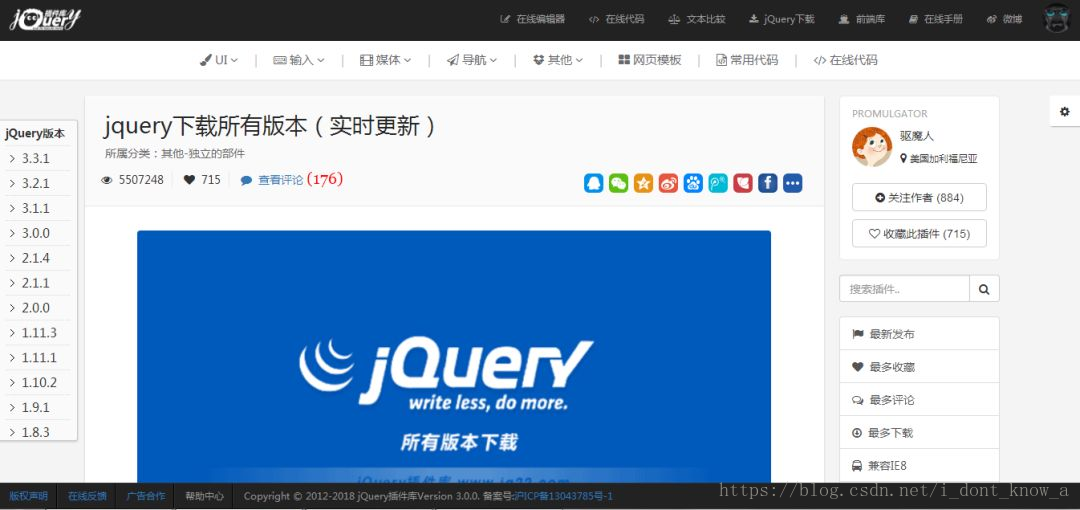Share via the red bookmark-style icon

[742, 183]
